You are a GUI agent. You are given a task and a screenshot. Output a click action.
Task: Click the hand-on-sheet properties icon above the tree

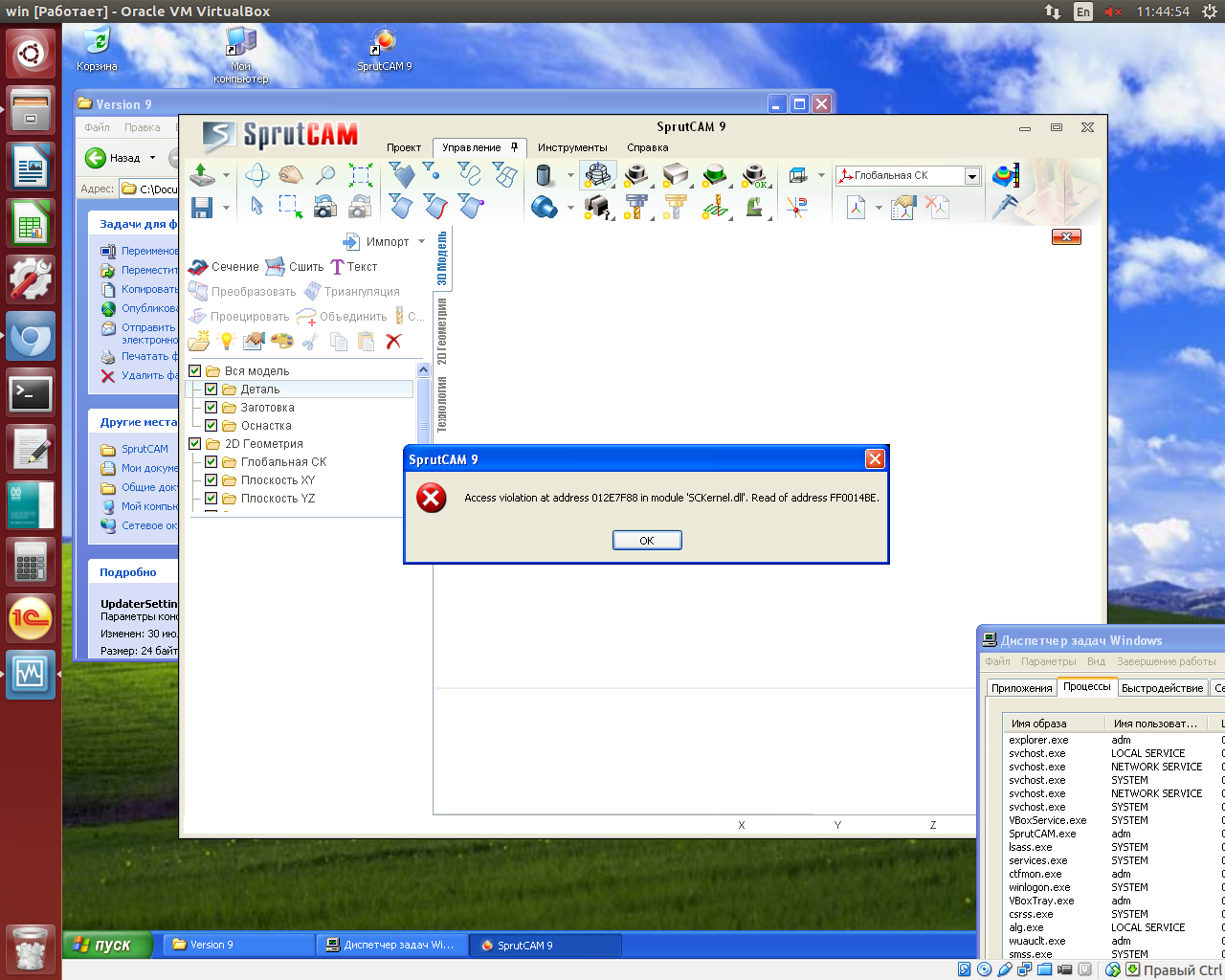254,342
